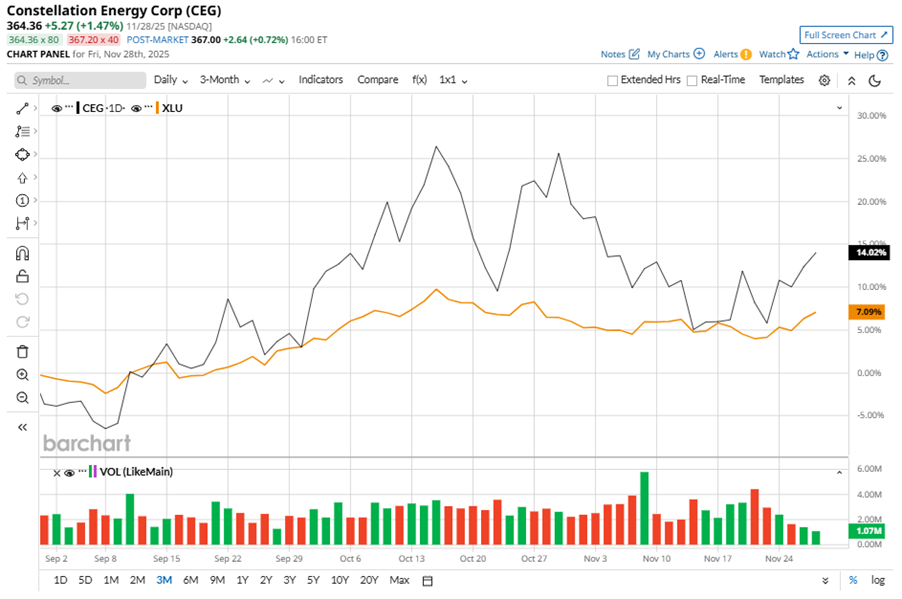Click the XLU orange color swatch
Image resolution: width=902 pixels, height=599 pixels.
click(x=157, y=108)
